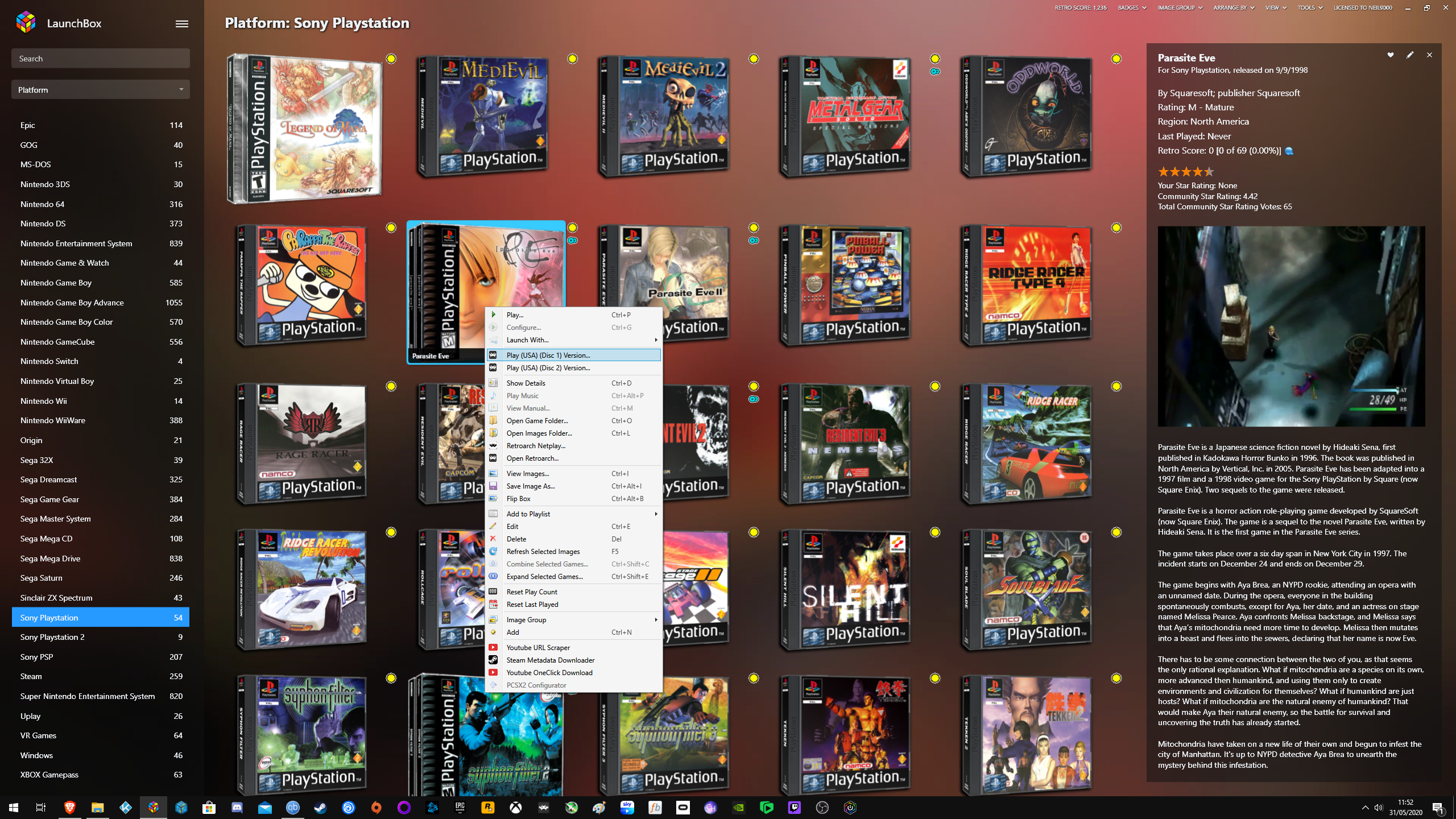
Task: Click the favorite heart icon for Parasite Eve
Action: pyautogui.click(x=1390, y=55)
